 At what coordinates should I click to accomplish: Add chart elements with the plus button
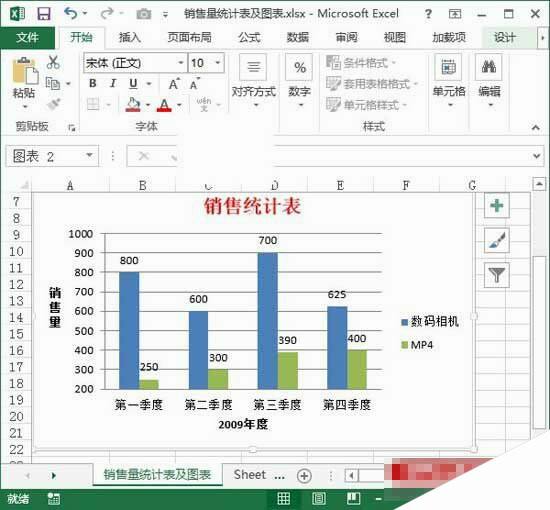tap(496, 206)
